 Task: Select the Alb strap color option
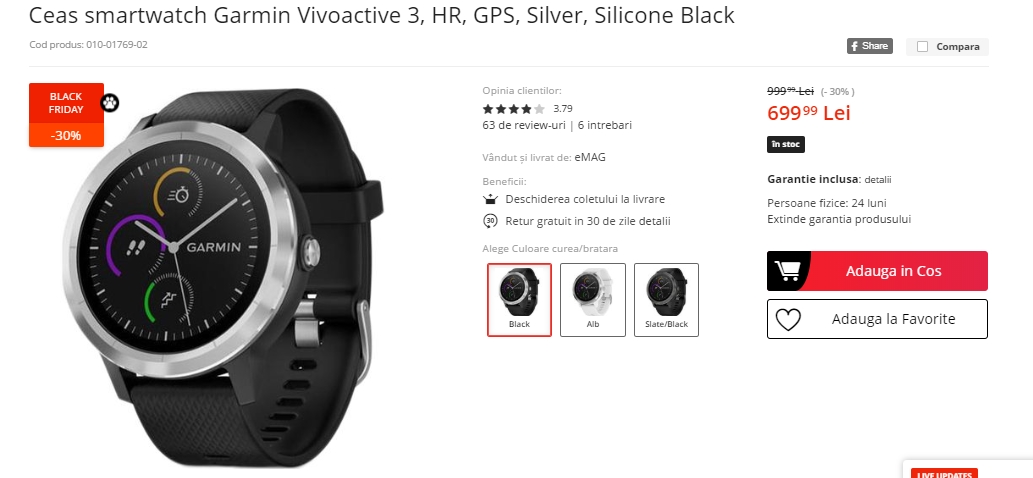pos(593,300)
